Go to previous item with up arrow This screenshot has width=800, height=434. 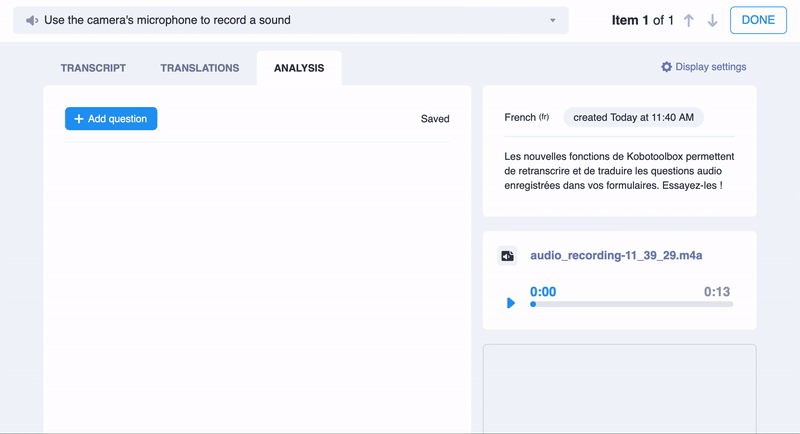tap(689, 21)
